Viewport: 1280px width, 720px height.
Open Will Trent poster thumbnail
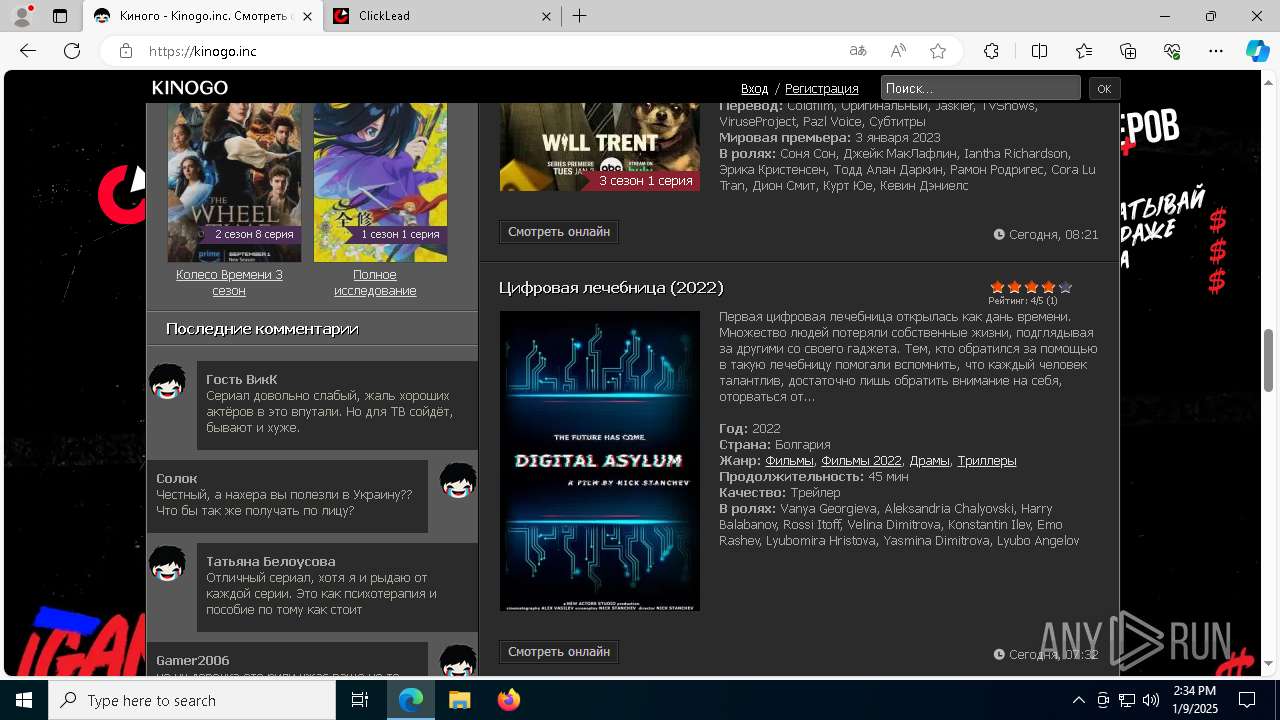pos(600,146)
